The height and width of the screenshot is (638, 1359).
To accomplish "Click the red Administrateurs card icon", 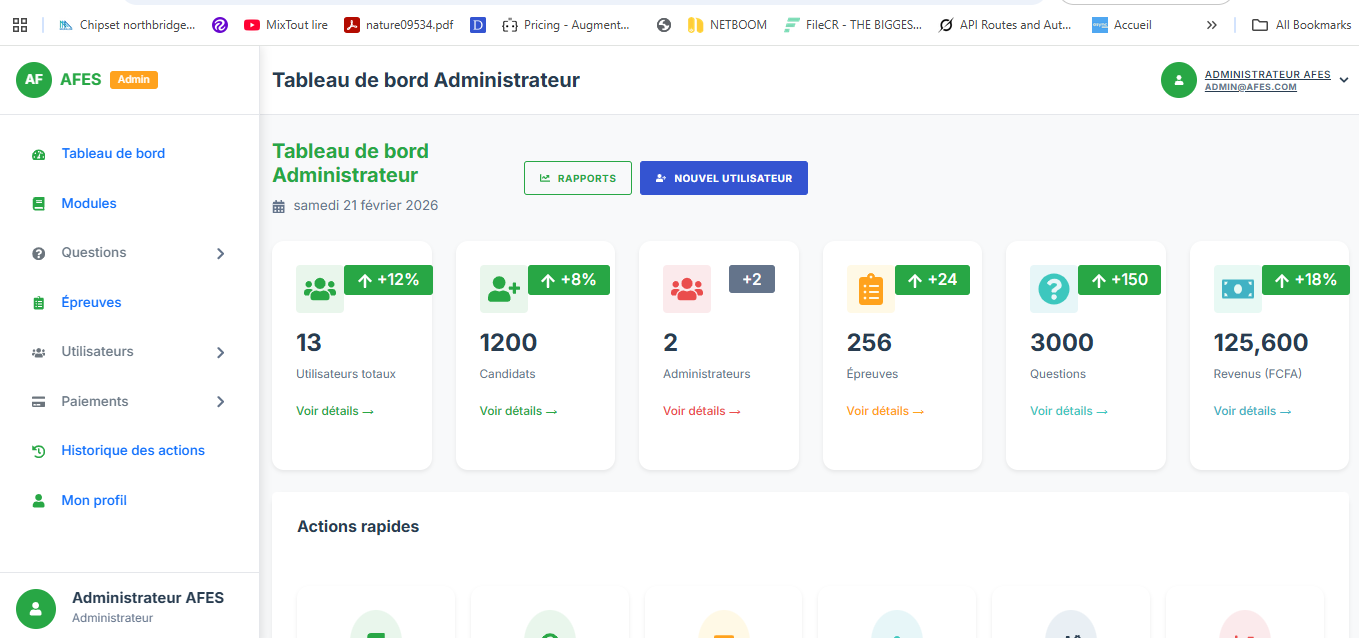I will (x=686, y=289).
